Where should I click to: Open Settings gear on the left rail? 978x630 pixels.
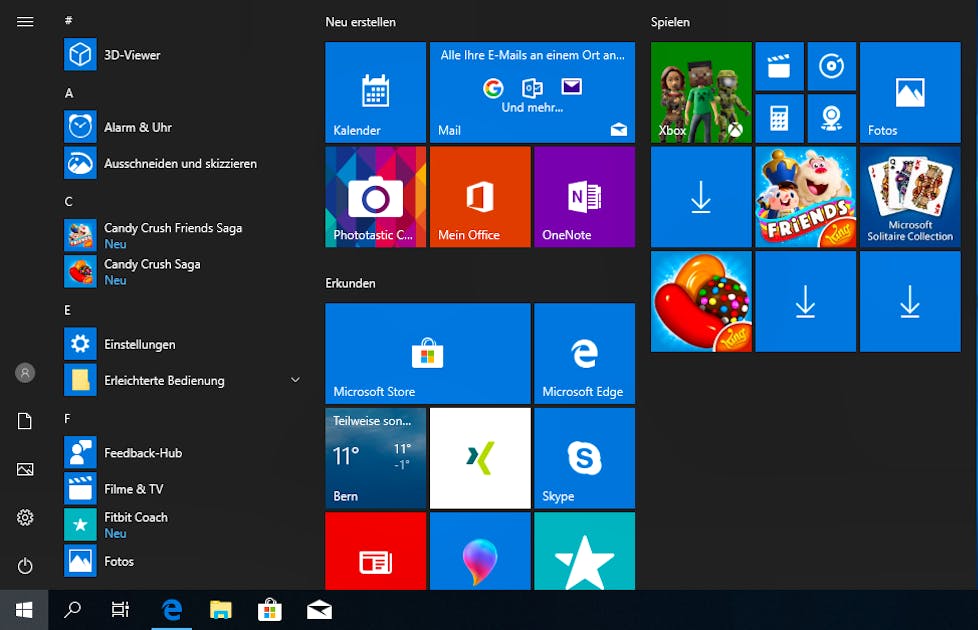(x=25, y=517)
